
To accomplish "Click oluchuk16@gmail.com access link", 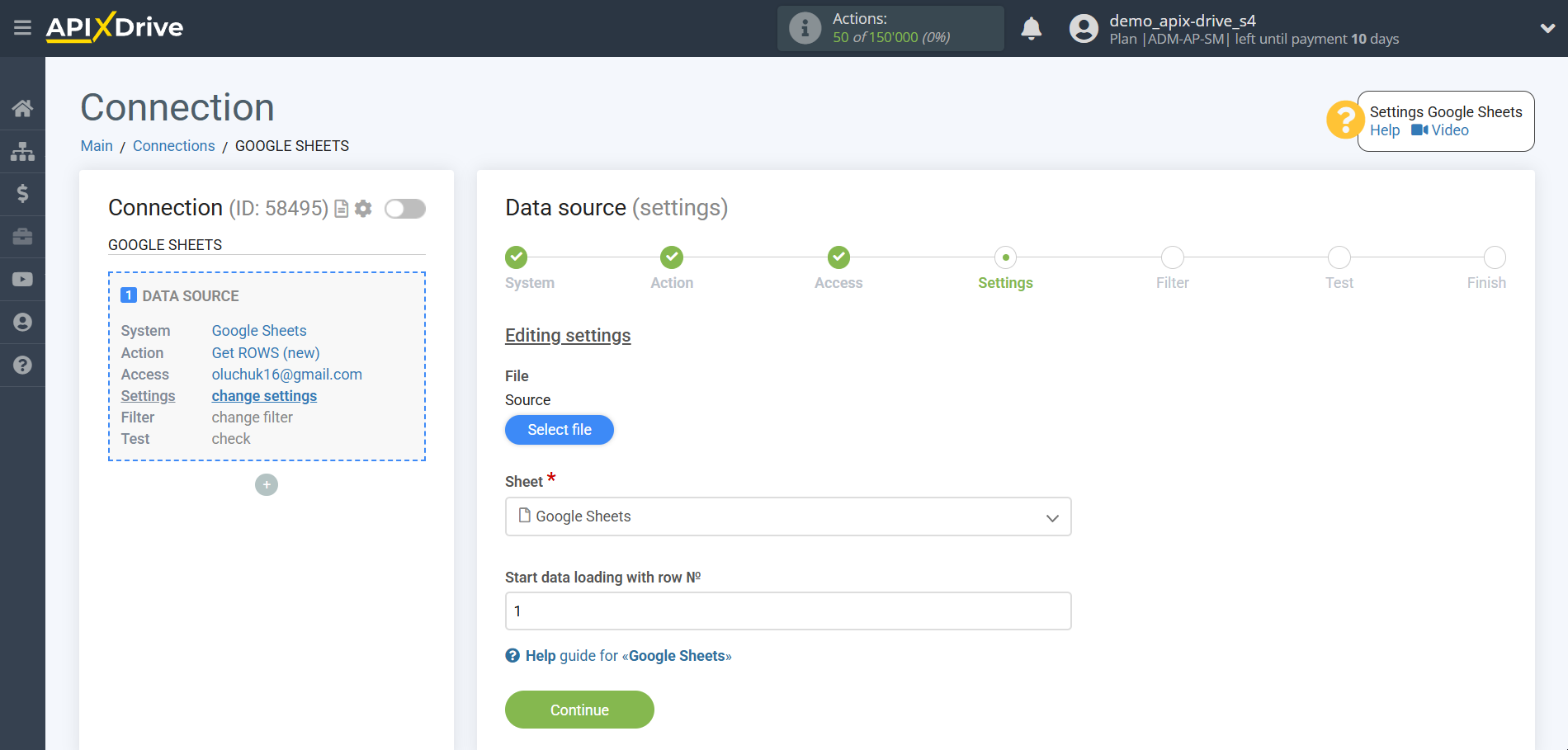I will [287, 375].
